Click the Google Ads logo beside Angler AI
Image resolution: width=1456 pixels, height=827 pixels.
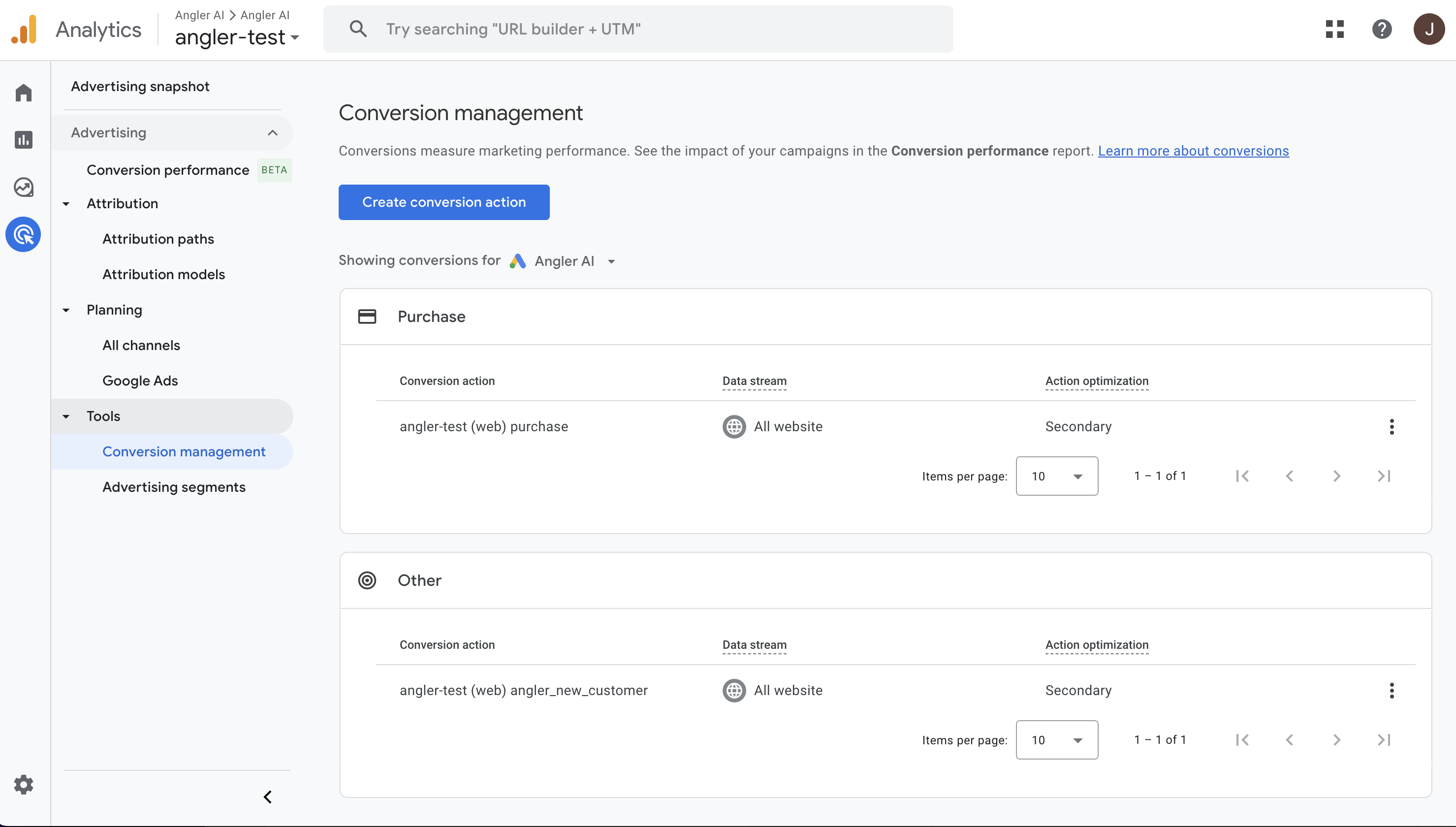tap(517, 261)
